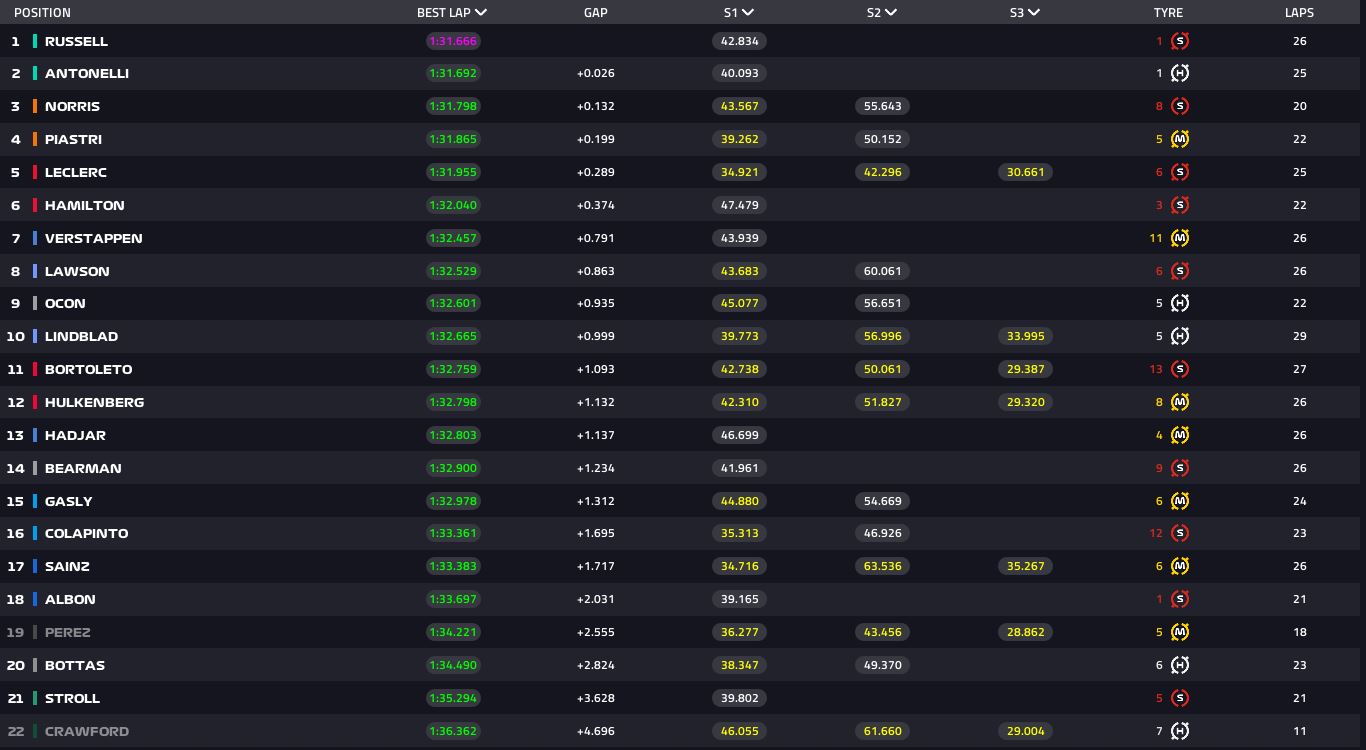Click Norris's orange team color bar

tap(35, 106)
